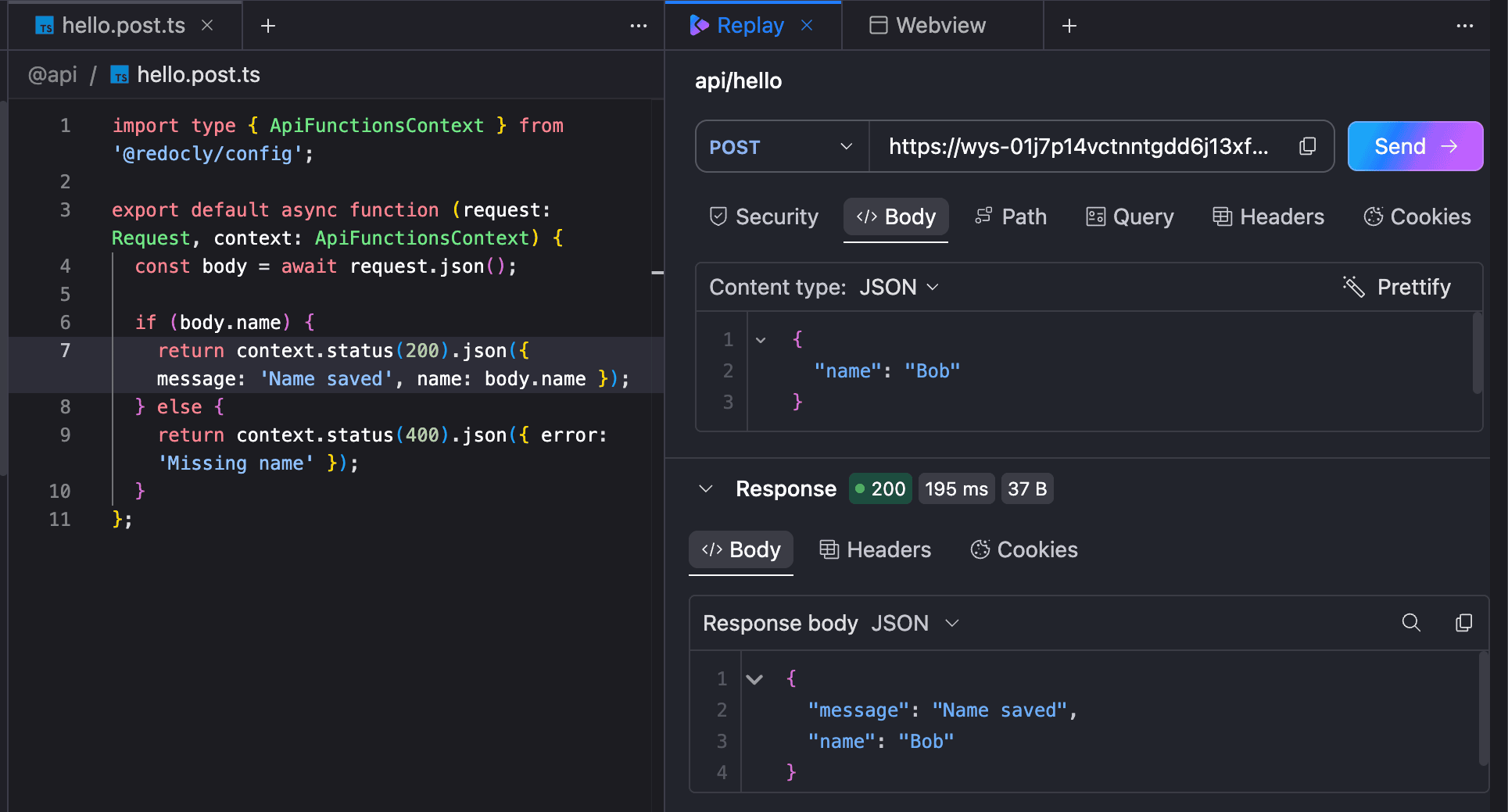Click the response body scrollbar
Viewport: 1508px width, 812px height.
click(x=1483, y=709)
